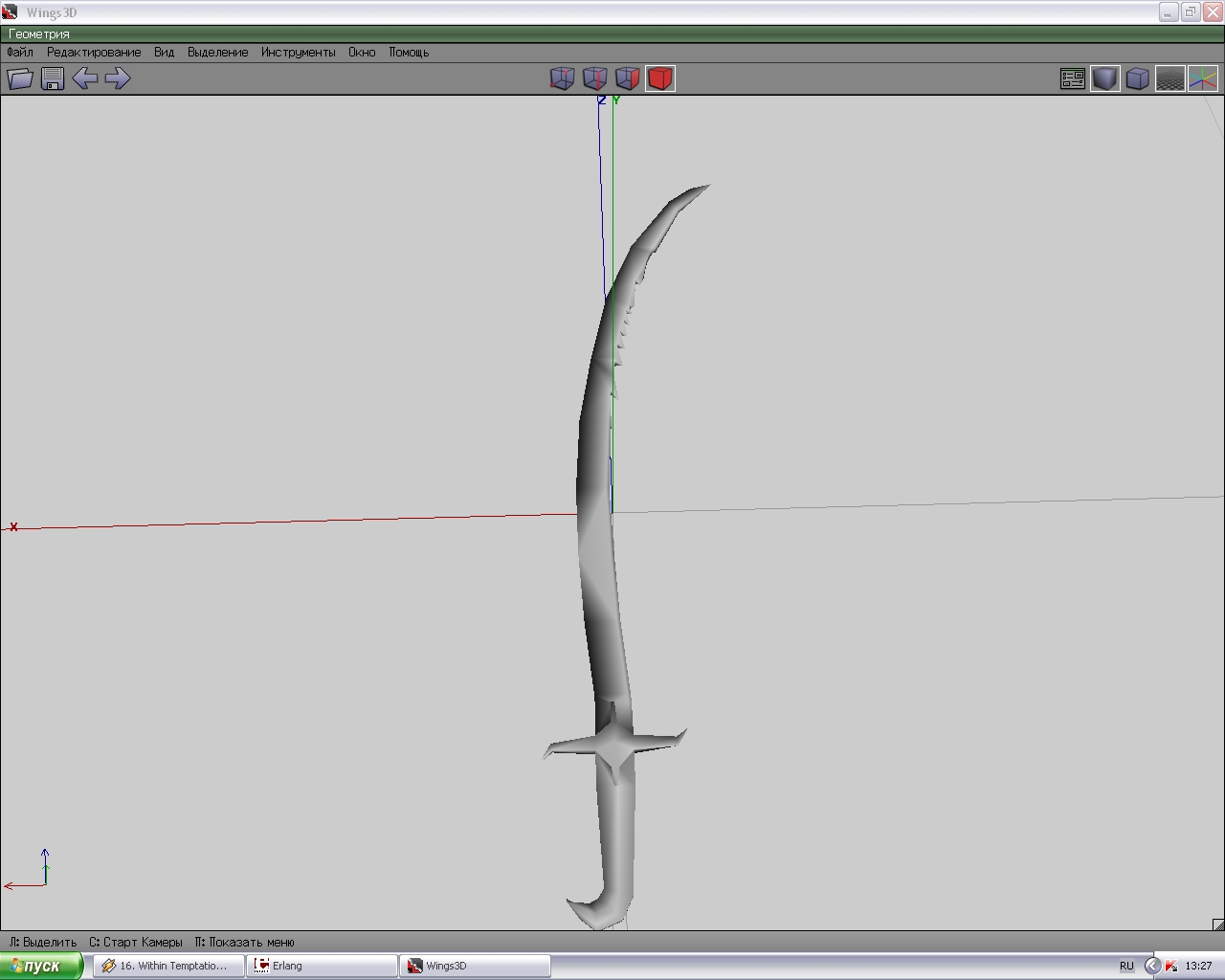The image size is (1225, 980).
Task: Undo using the left arrow icon
Action: coord(84,78)
